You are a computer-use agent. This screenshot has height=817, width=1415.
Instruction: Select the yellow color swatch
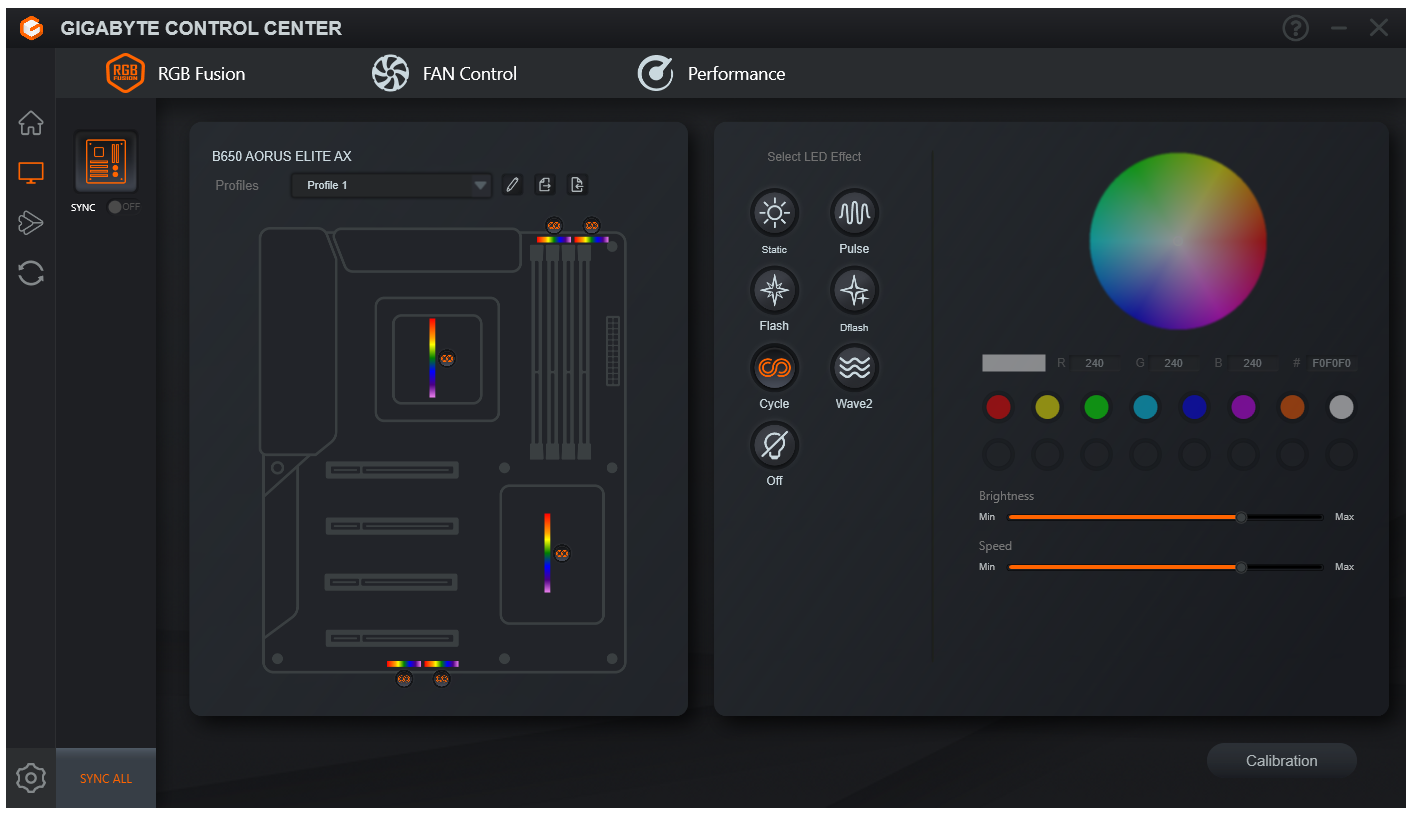[1047, 407]
